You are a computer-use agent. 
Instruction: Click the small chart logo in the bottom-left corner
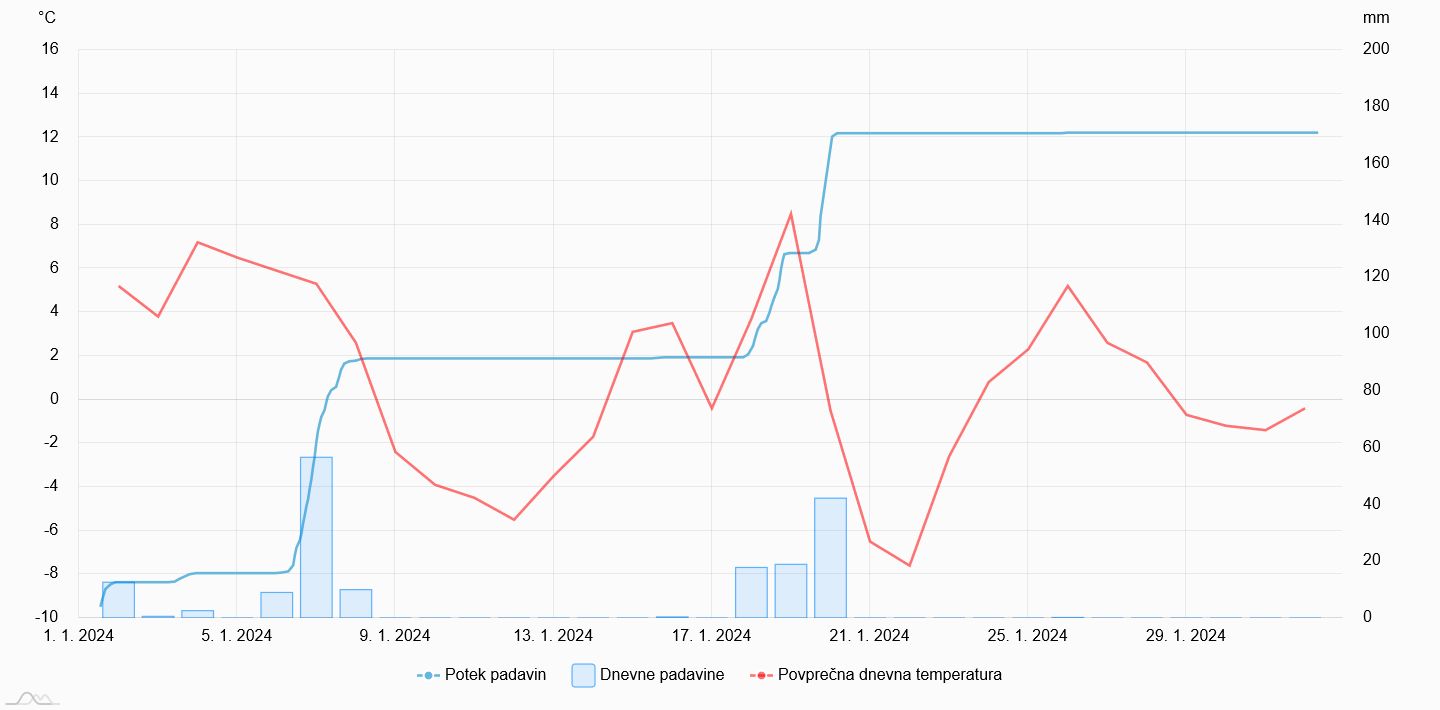[x=32, y=697]
